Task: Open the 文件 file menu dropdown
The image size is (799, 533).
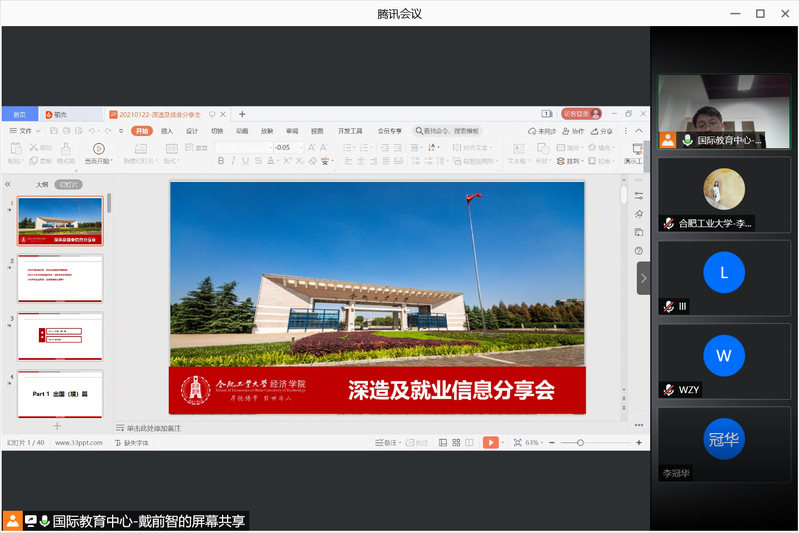Action: point(20,131)
